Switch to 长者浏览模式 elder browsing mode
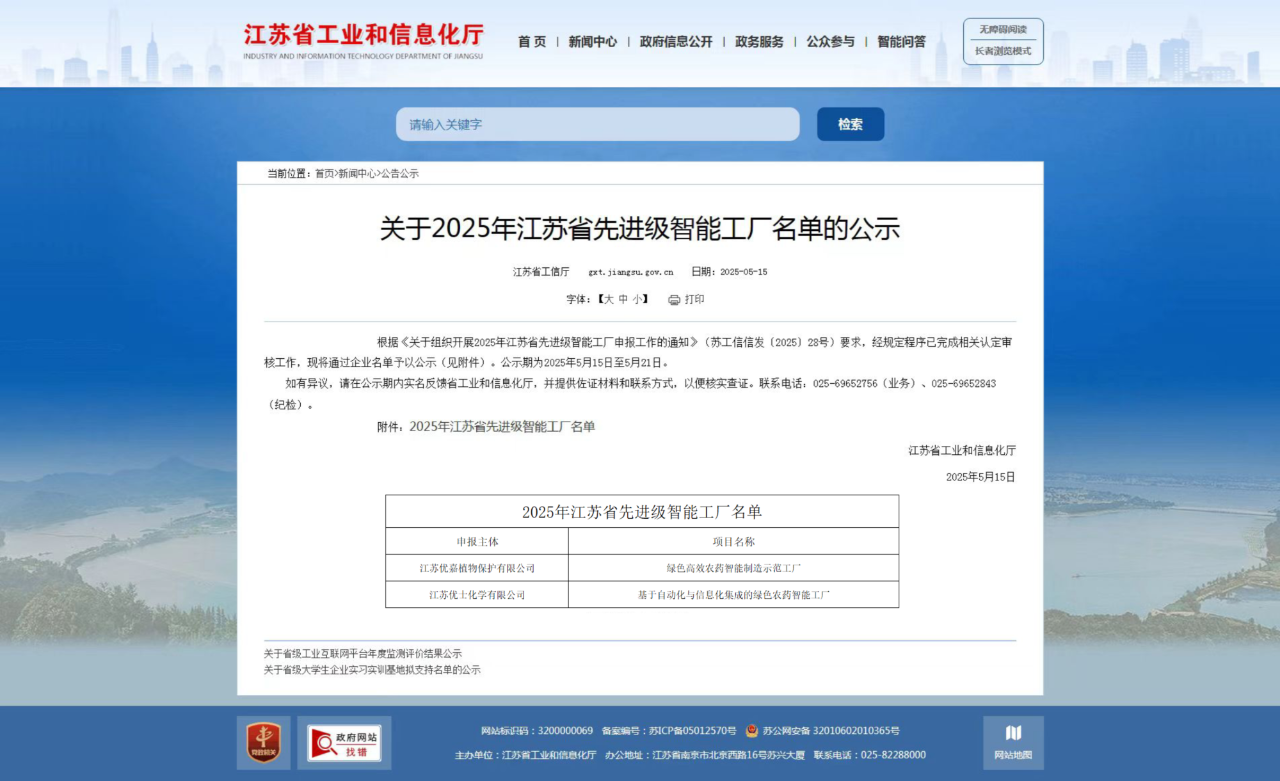This screenshot has width=1280, height=781. click(x=1003, y=52)
